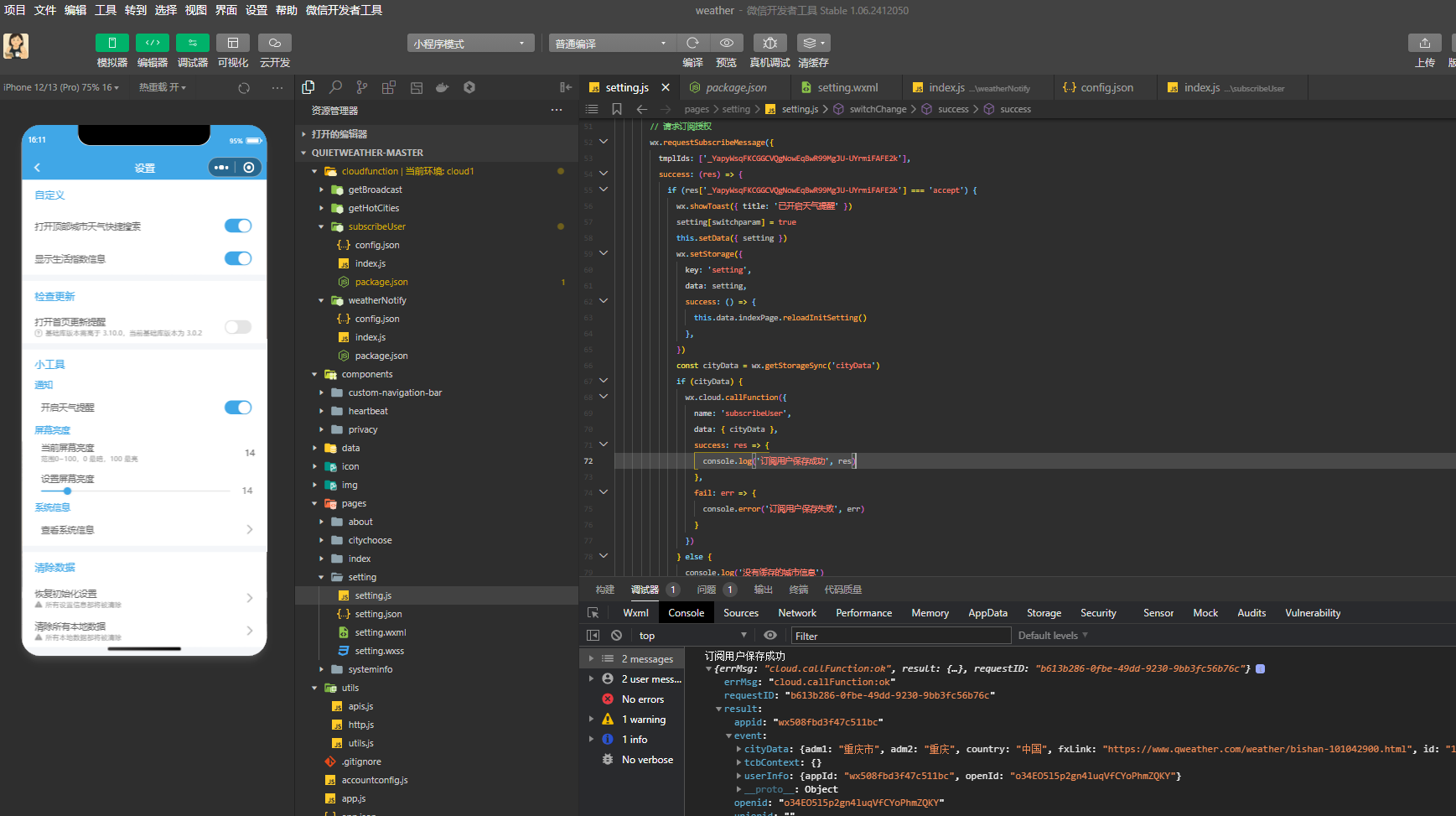This screenshot has height=816, width=1456.
Task: Open the Debugger (调试器) toolbar icon
Action: pyautogui.click(x=192, y=43)
